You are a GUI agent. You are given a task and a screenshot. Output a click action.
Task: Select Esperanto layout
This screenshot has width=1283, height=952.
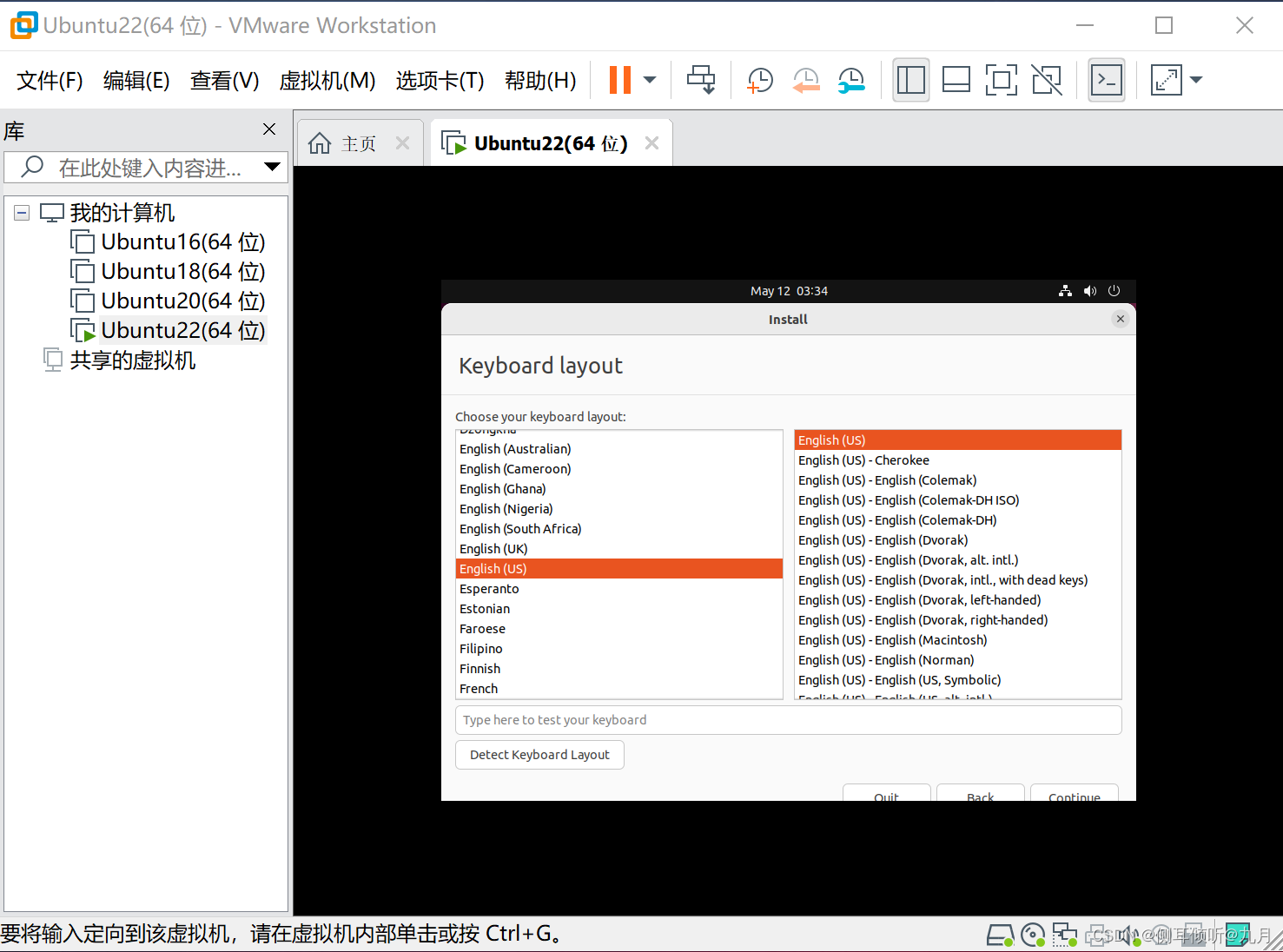619,589
